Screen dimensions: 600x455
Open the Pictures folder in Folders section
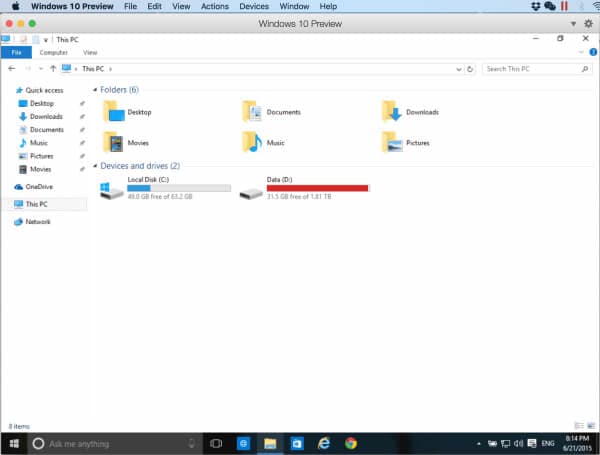[x=406, y=143]
